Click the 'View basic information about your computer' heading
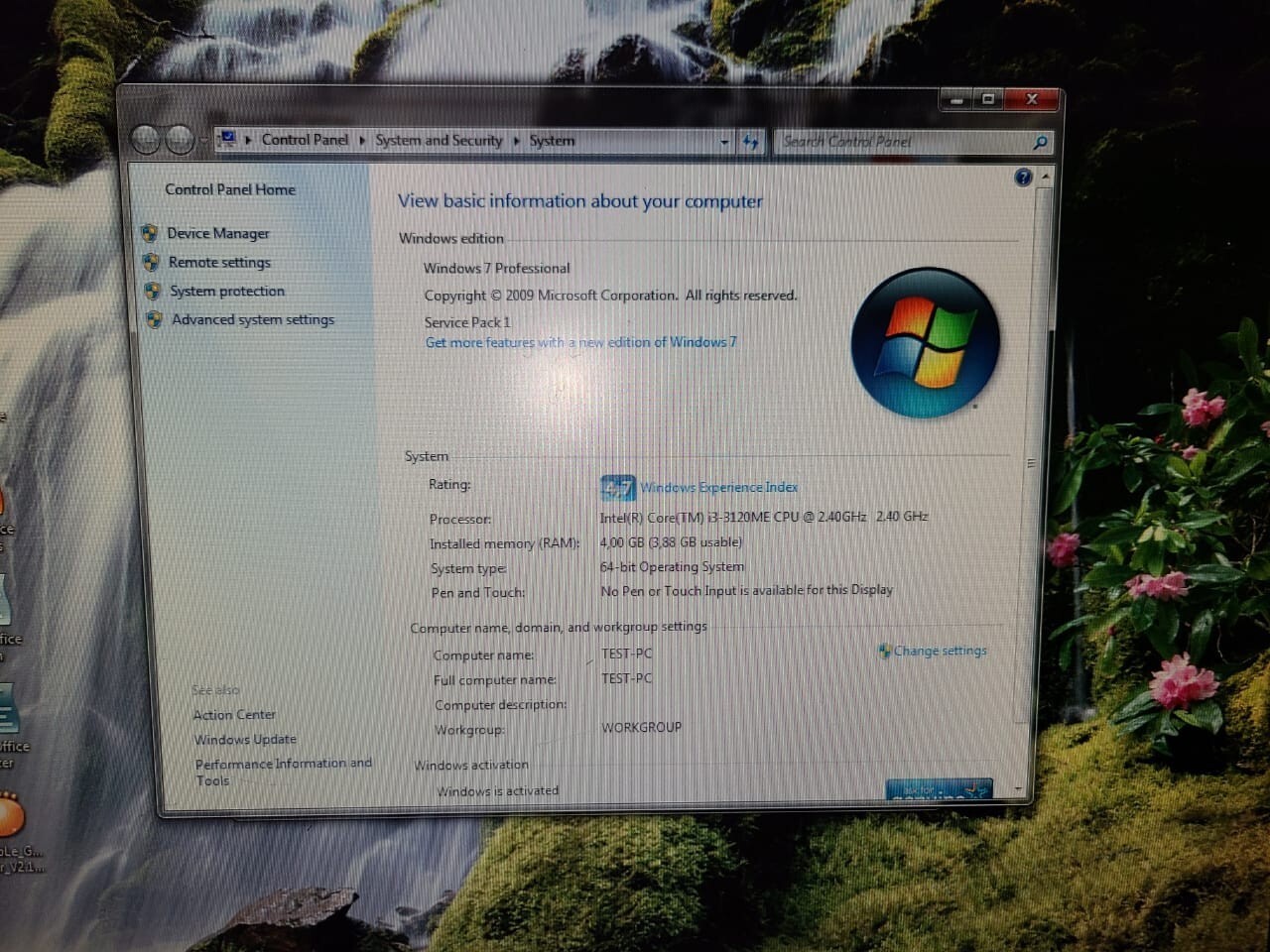The image size is (1270, 952). 580,201
